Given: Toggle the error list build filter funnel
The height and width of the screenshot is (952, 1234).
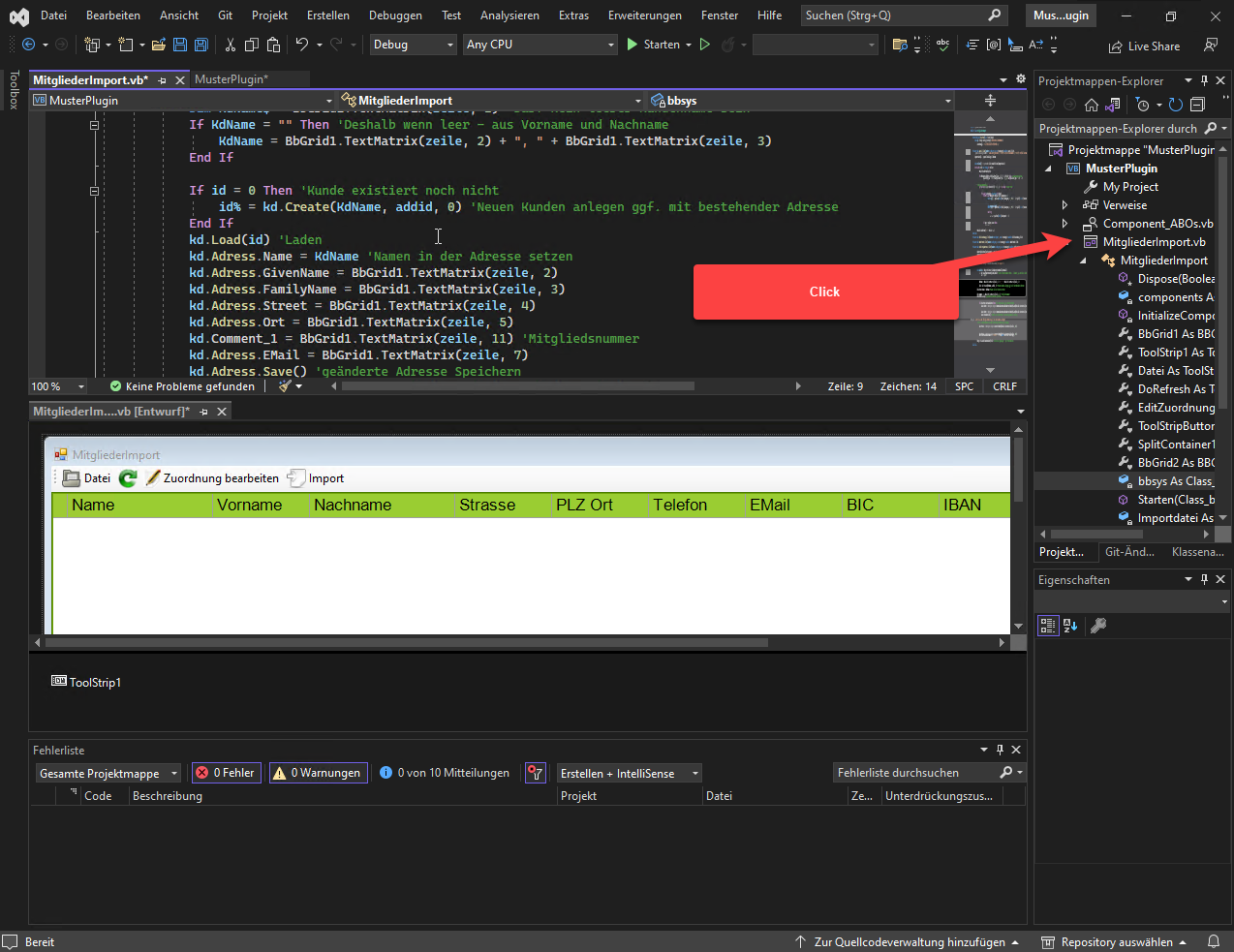Looking at the screenshot, I should 535,773.
